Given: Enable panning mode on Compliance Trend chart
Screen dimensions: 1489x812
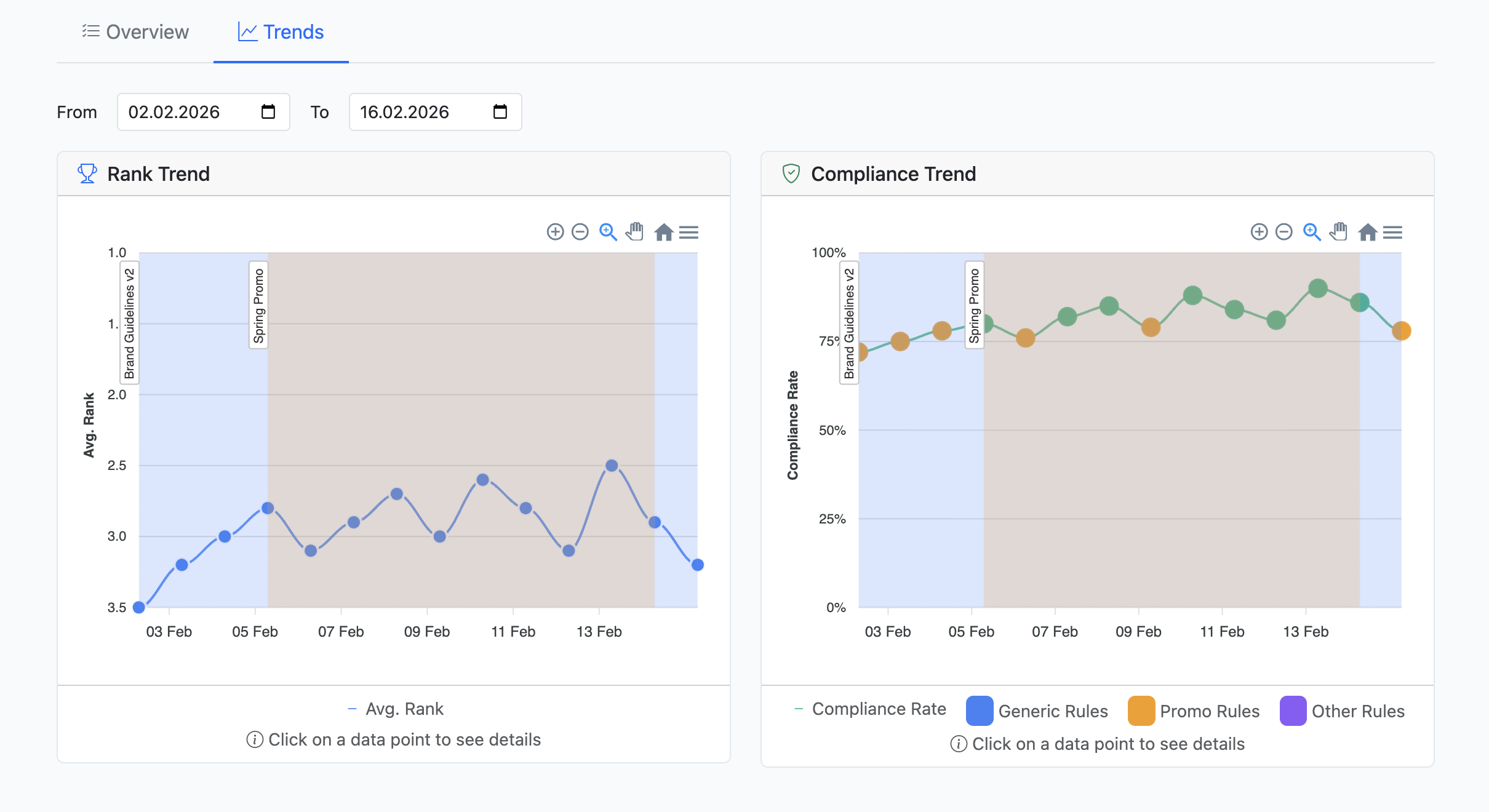Looking at the screenshot, I should (1339, 233).
